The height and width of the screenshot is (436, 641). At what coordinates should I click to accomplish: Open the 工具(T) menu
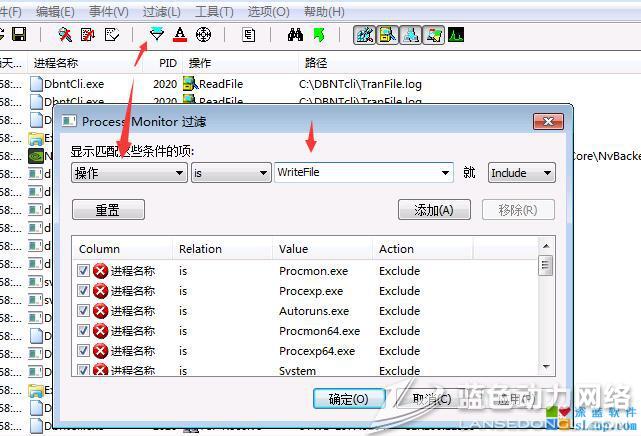point(214,11)
